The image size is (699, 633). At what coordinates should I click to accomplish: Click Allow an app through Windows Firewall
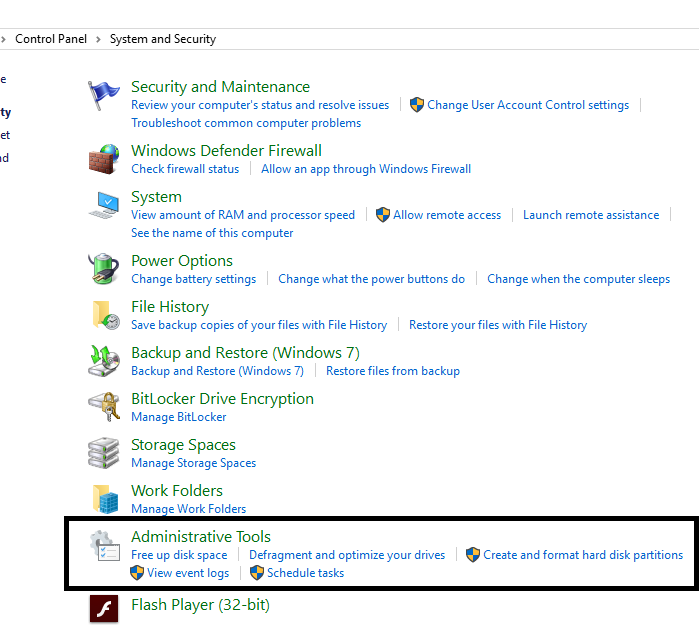click(366, 169)
